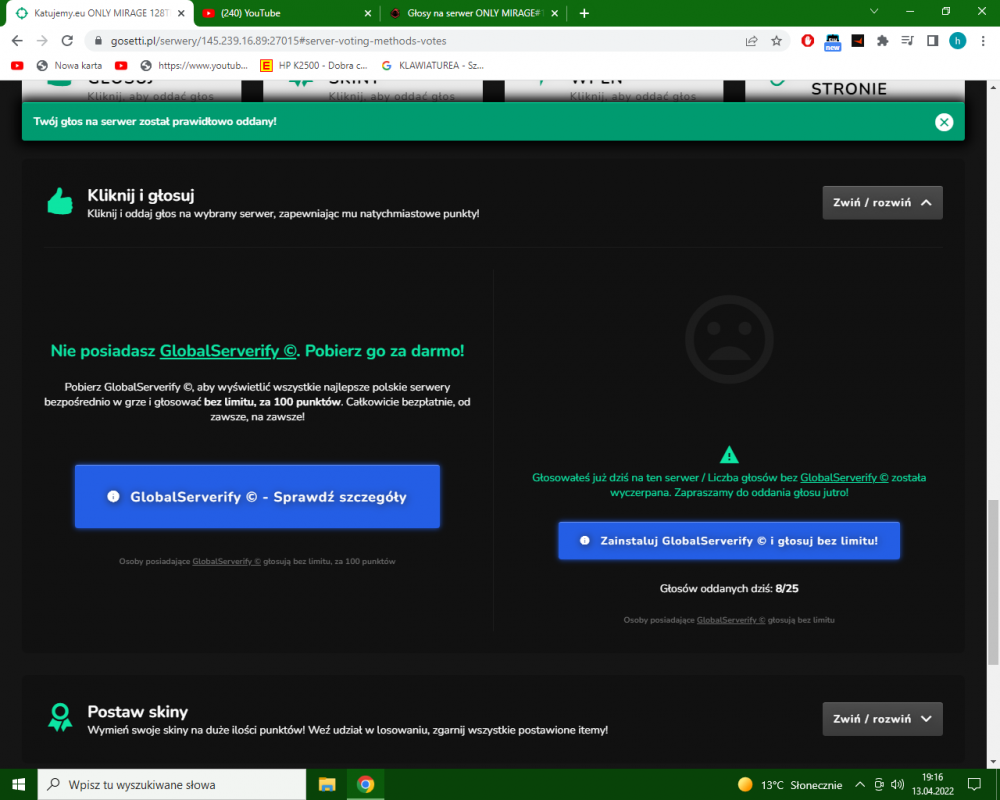Expand the Postaw skiny section
Viewport: 1000px width, 800px height.
[882, 719]
